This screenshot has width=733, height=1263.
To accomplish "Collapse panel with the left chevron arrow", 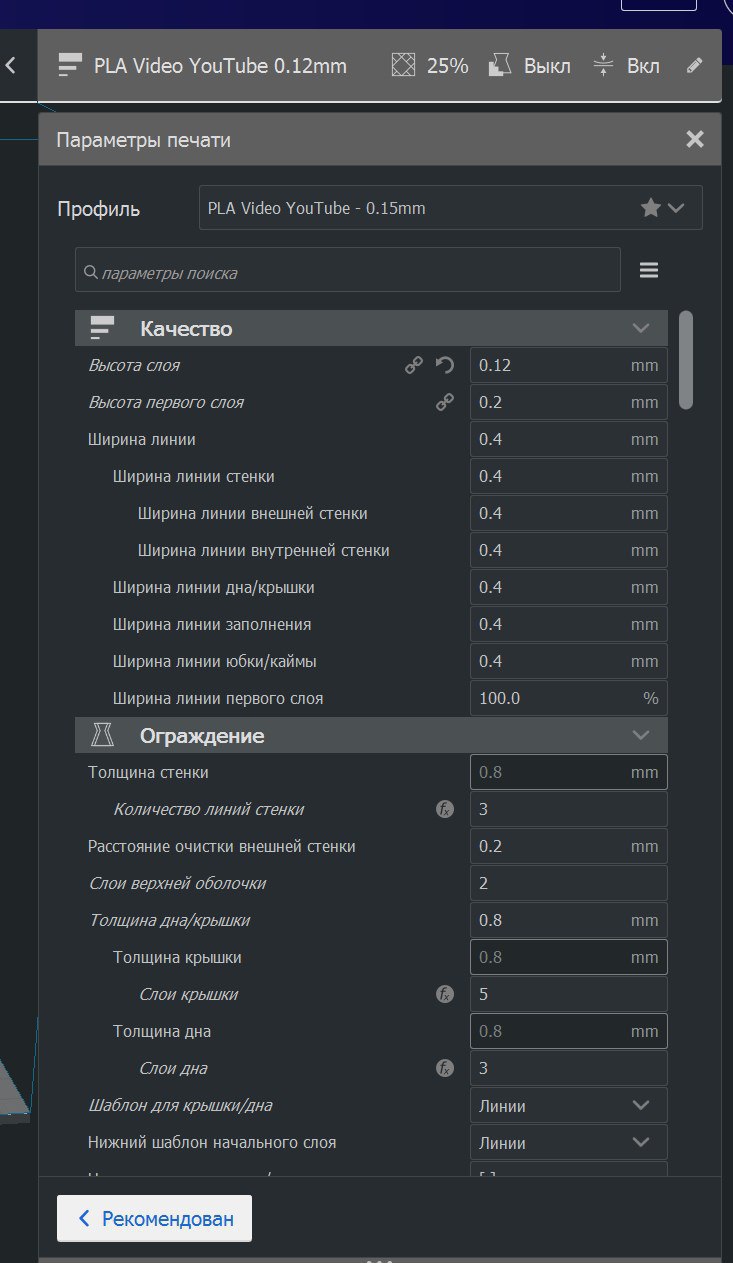I will pos(10,66).
